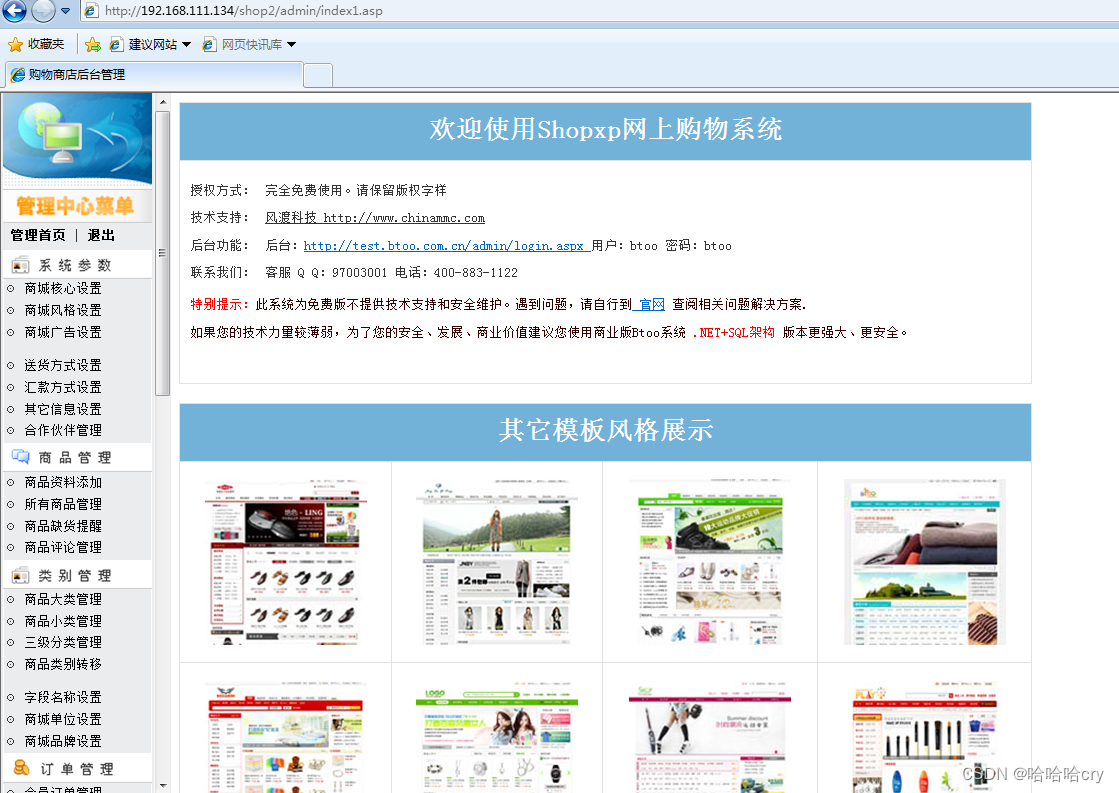Click the address bar URL field
Screen dimensions: 1119x793
[x=599, y=11]
